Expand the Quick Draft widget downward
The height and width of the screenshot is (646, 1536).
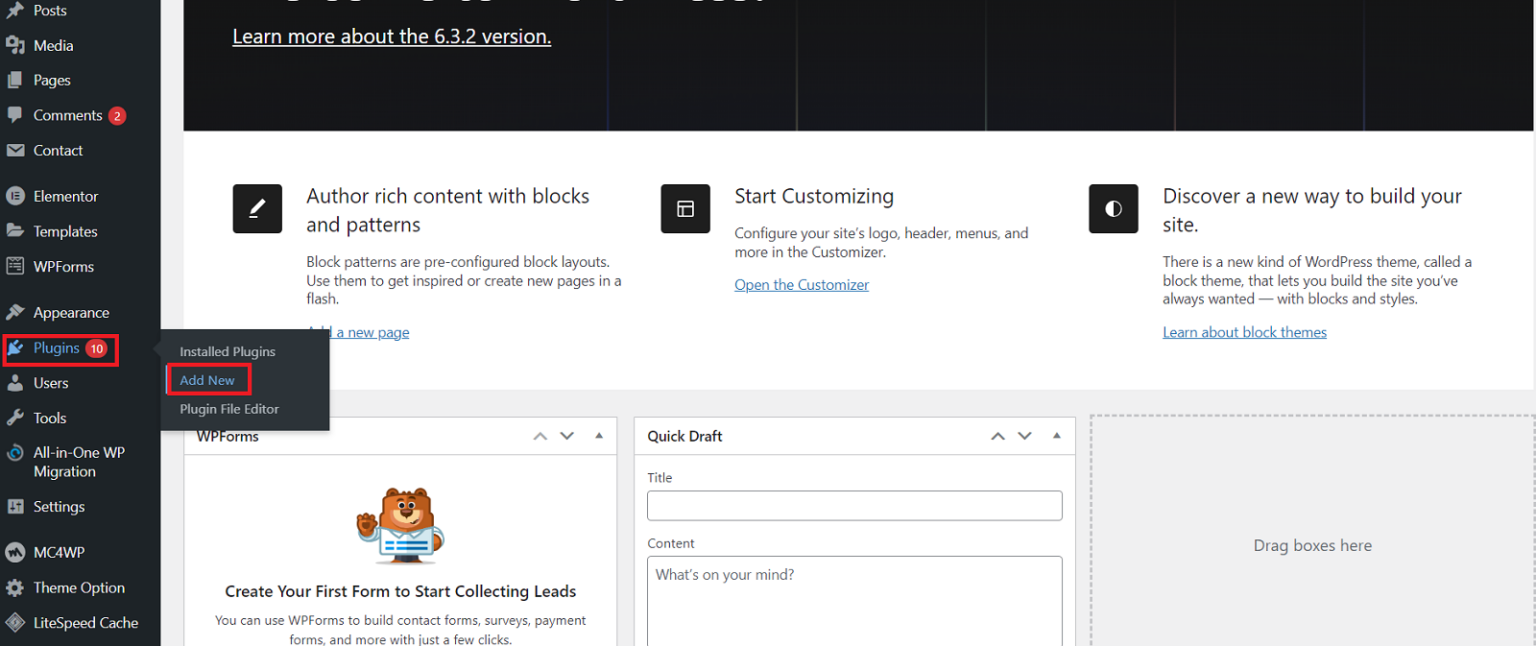tap(1025, 435)
